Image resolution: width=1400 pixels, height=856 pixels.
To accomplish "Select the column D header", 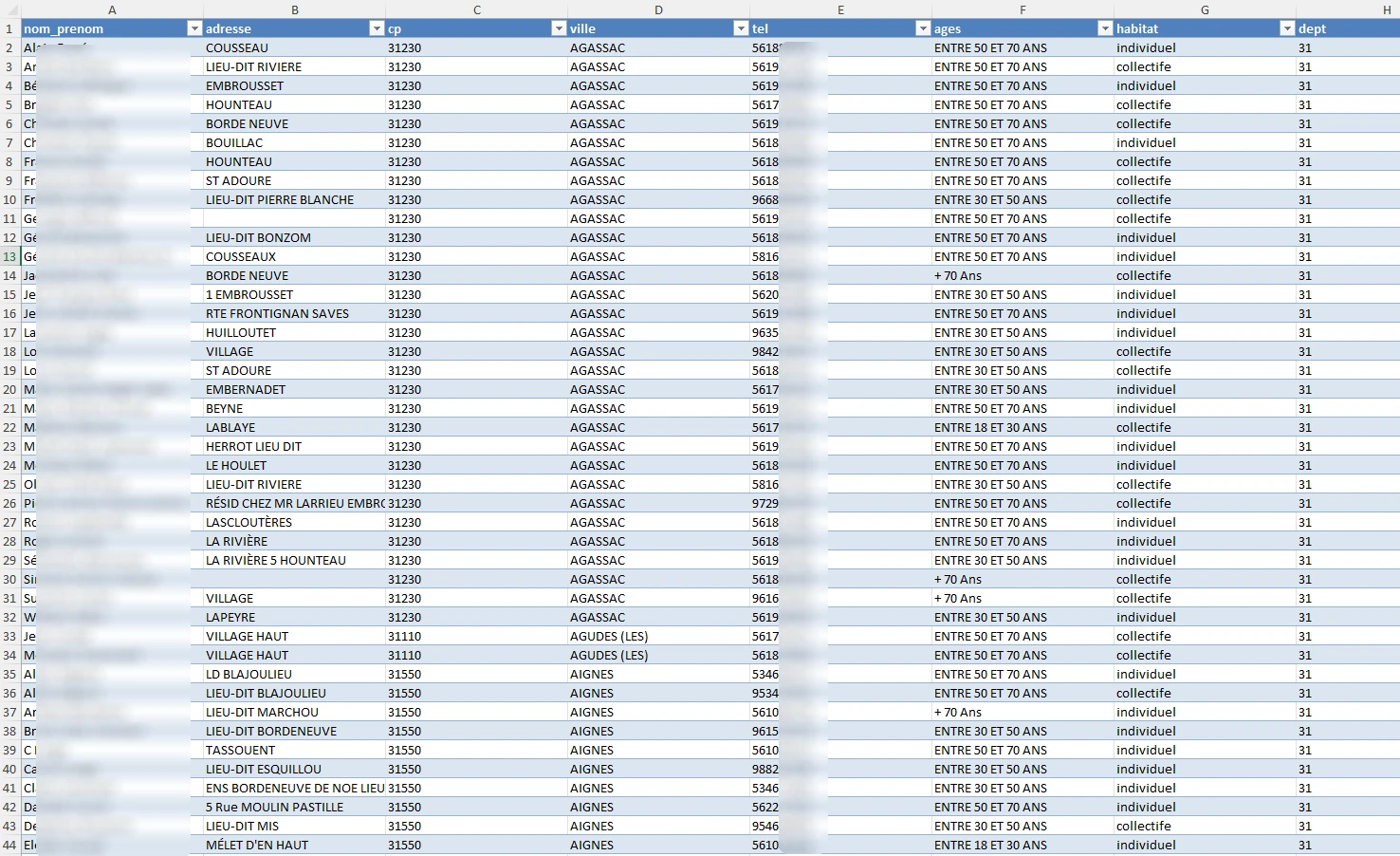I will tap(658, 9).
